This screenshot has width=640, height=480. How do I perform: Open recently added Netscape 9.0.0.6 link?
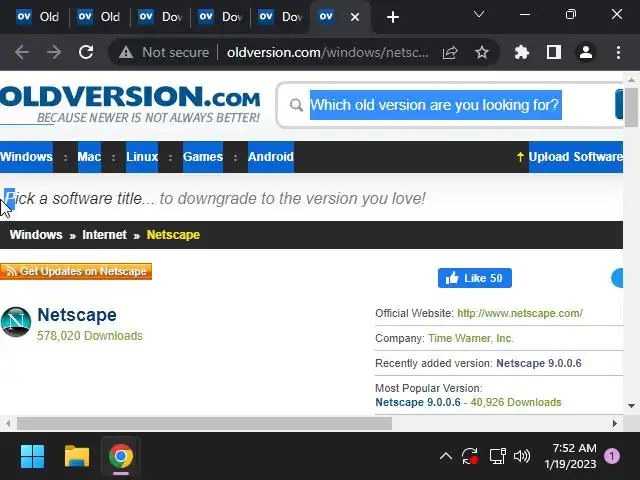539,363
